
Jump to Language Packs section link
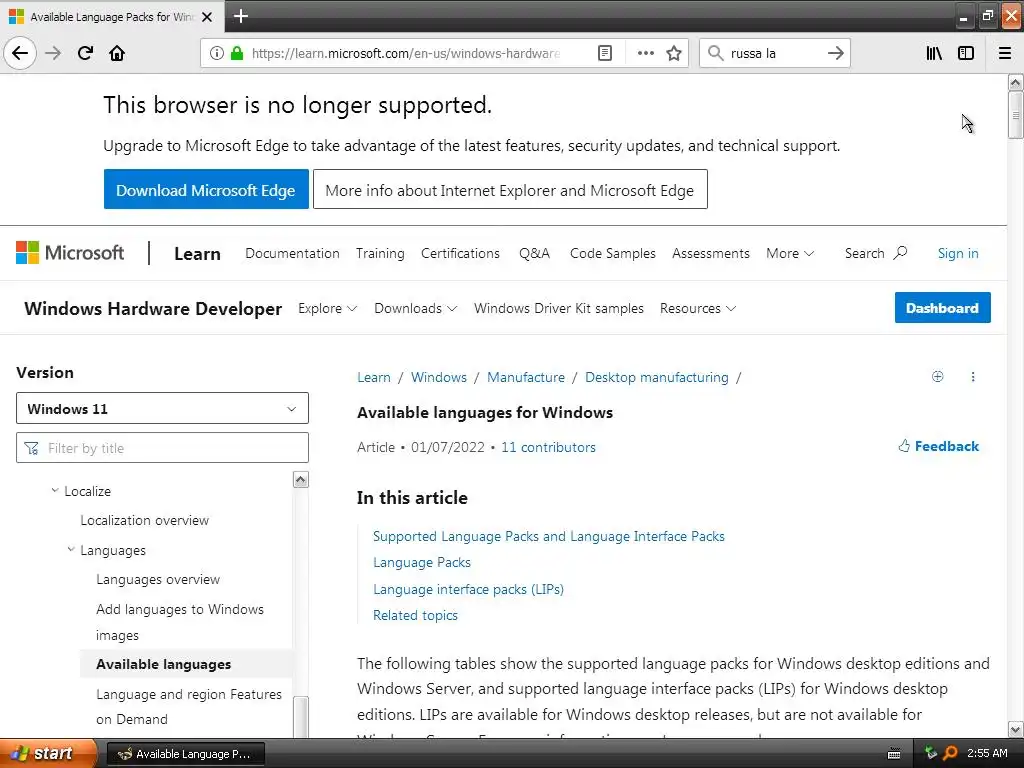tap(421, 562)
